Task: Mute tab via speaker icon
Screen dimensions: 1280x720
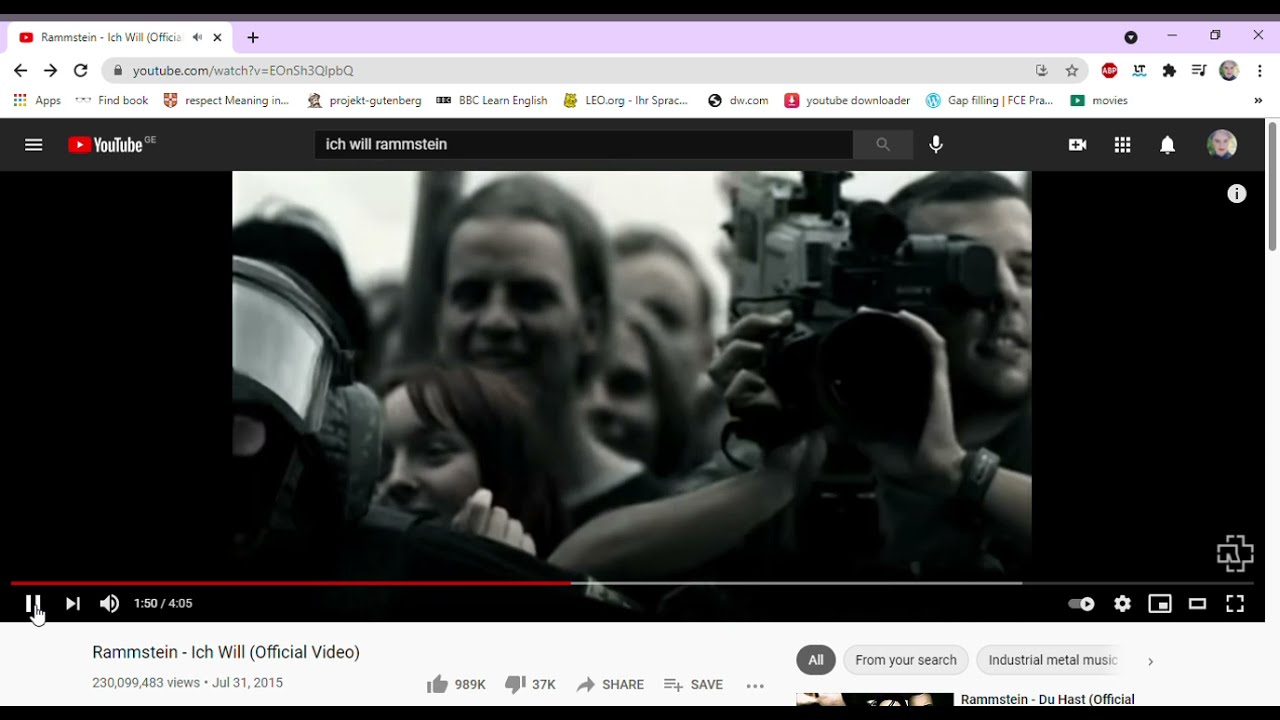Action: [197, 37]
